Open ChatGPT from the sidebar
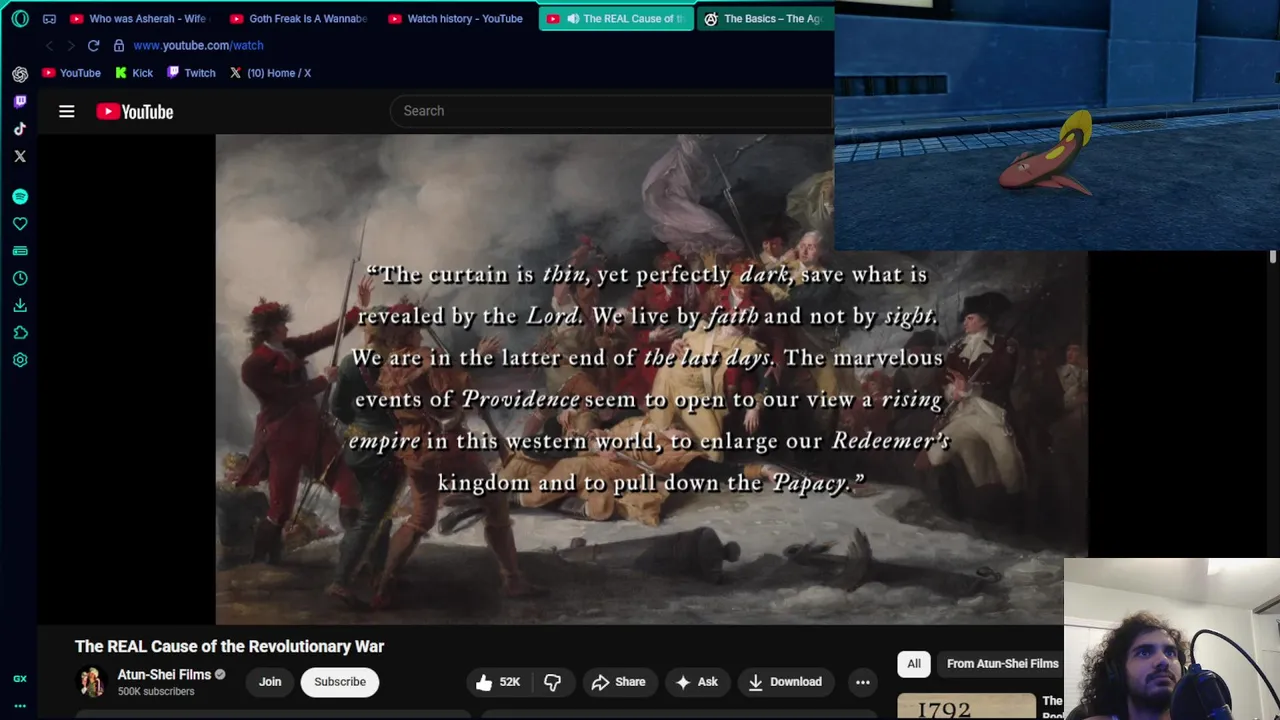Image resolution: width=1280 pixels, height=720 pixels. [x=20, y=74]
